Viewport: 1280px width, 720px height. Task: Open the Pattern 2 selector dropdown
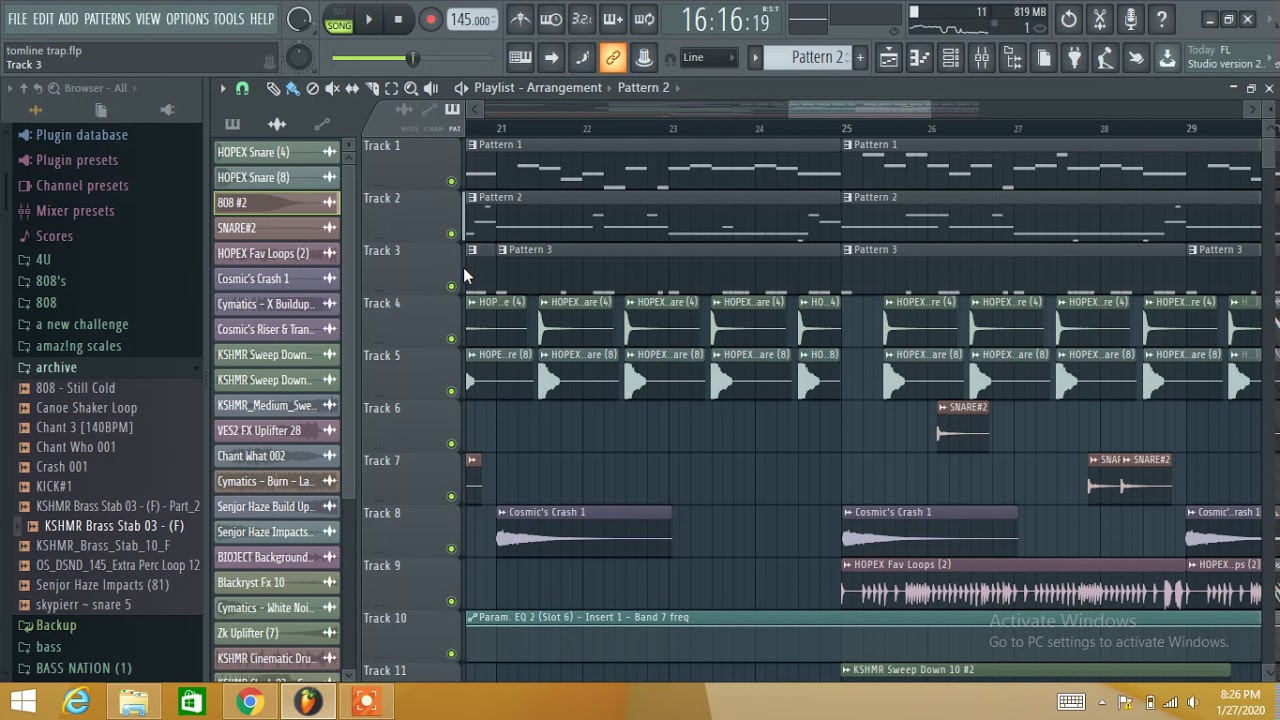[x=809, y=58]
